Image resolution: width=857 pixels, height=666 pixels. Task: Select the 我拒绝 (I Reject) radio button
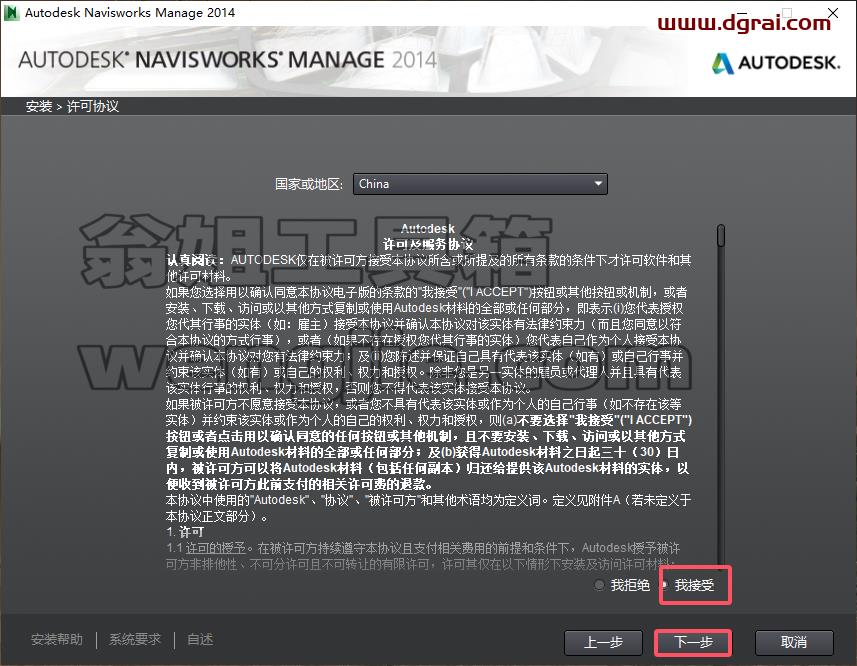tap(600, 585)
